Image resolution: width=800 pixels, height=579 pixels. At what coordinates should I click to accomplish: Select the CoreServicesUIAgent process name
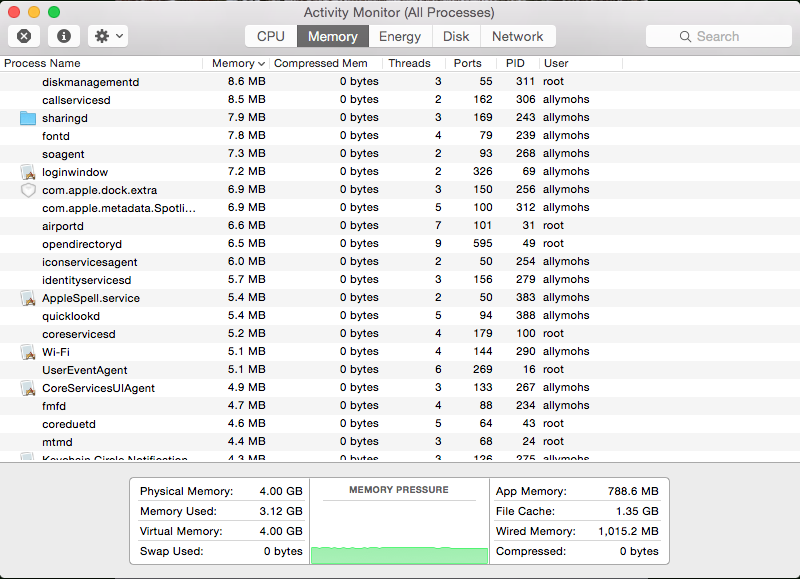click(x=98, y=388)
